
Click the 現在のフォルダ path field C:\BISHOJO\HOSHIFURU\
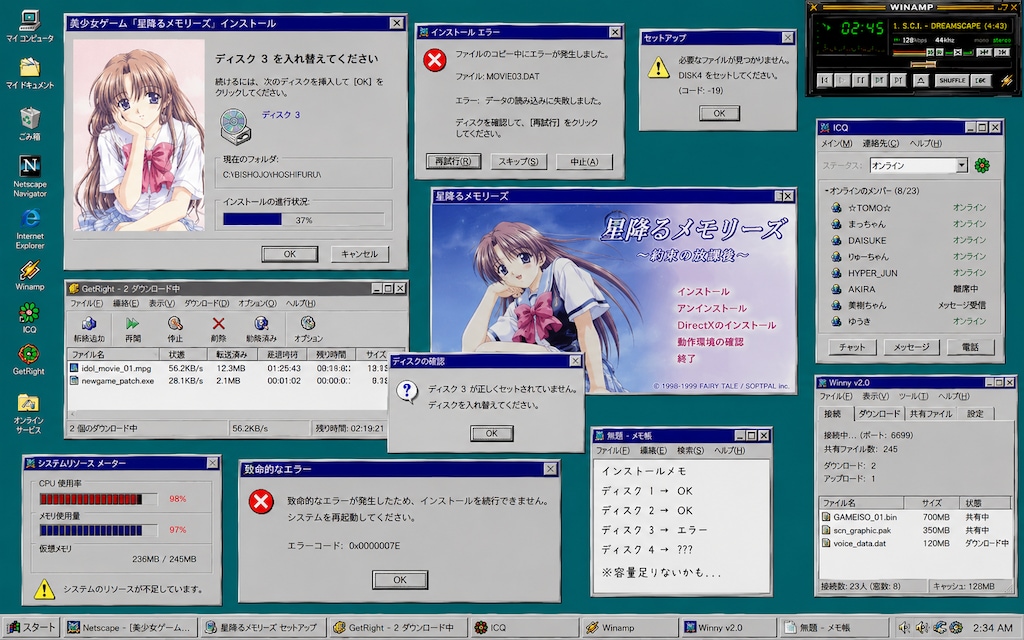pos(303,175)
